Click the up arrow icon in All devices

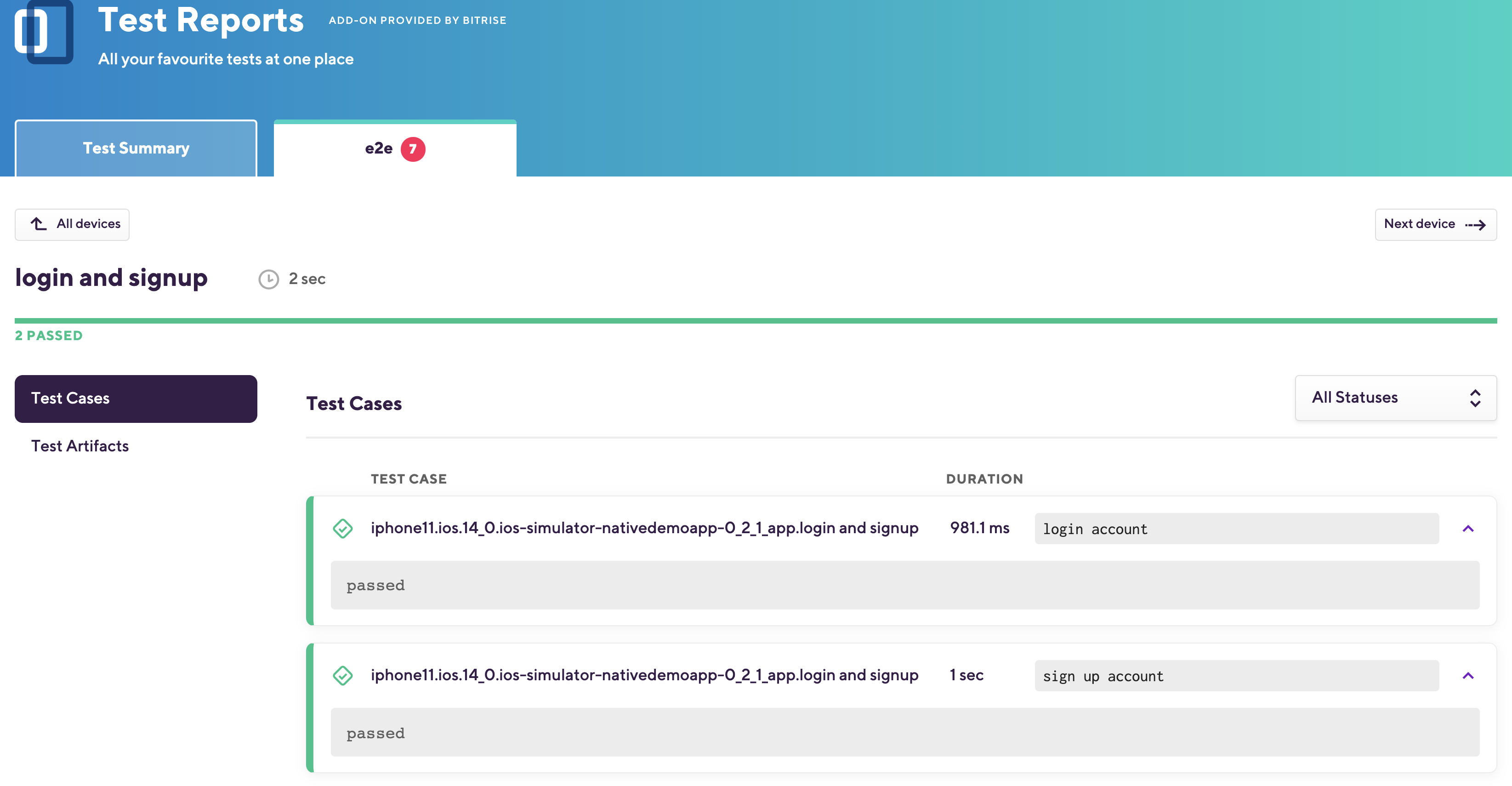39,224
